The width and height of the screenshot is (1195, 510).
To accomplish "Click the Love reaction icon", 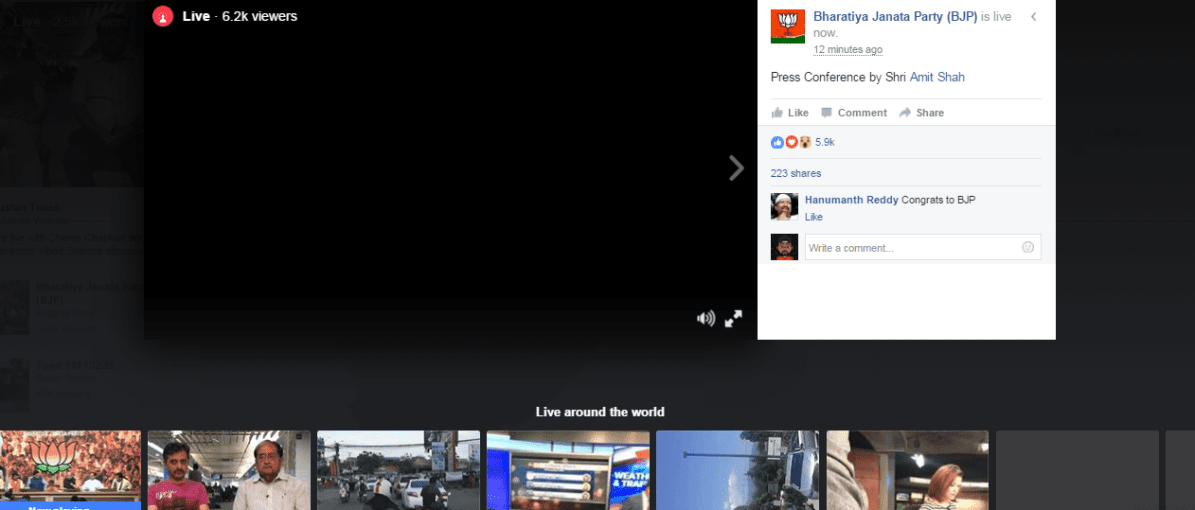I will pos(791,142).
